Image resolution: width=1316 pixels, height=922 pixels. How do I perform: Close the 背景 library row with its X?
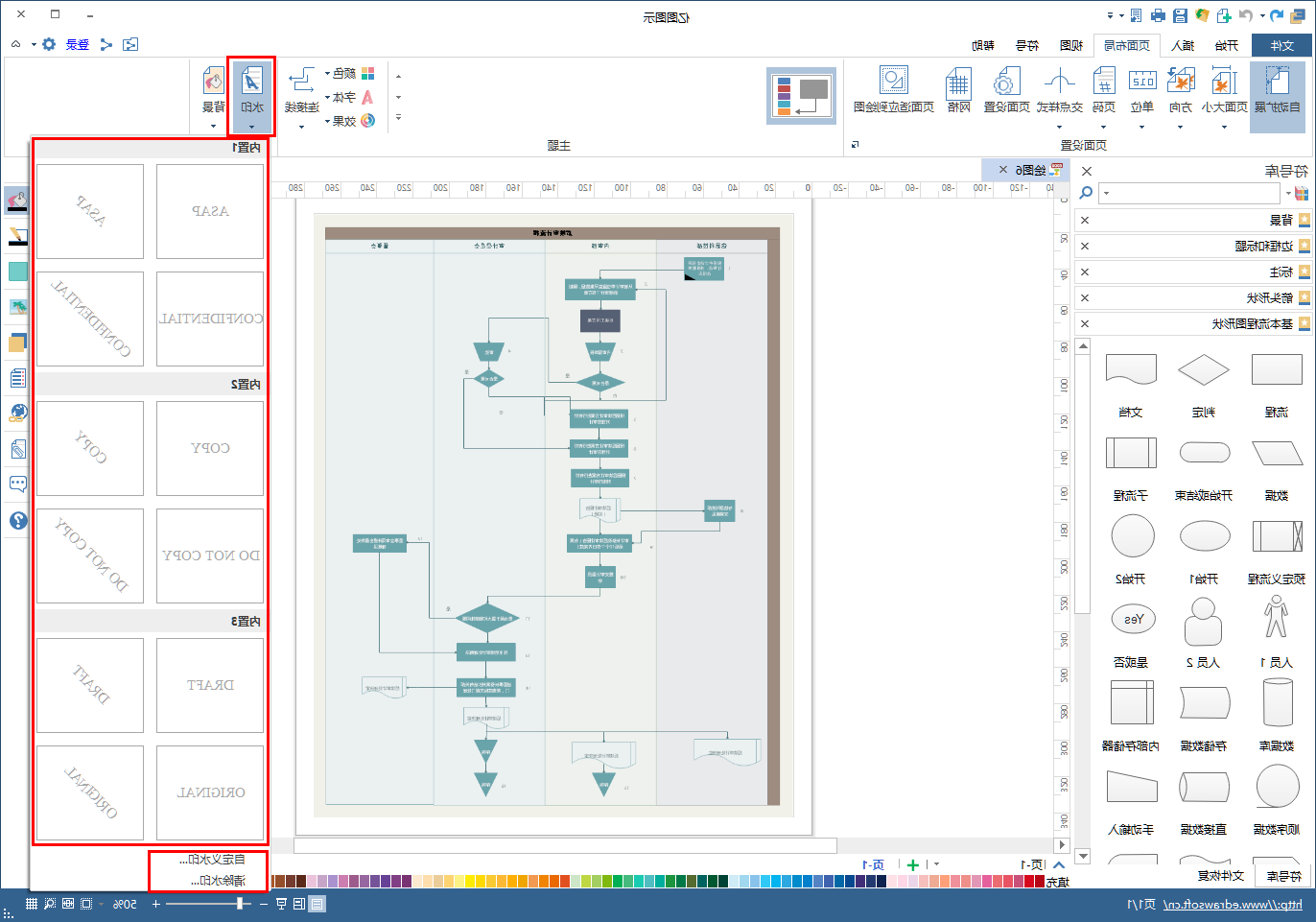tap(1085, 220)
